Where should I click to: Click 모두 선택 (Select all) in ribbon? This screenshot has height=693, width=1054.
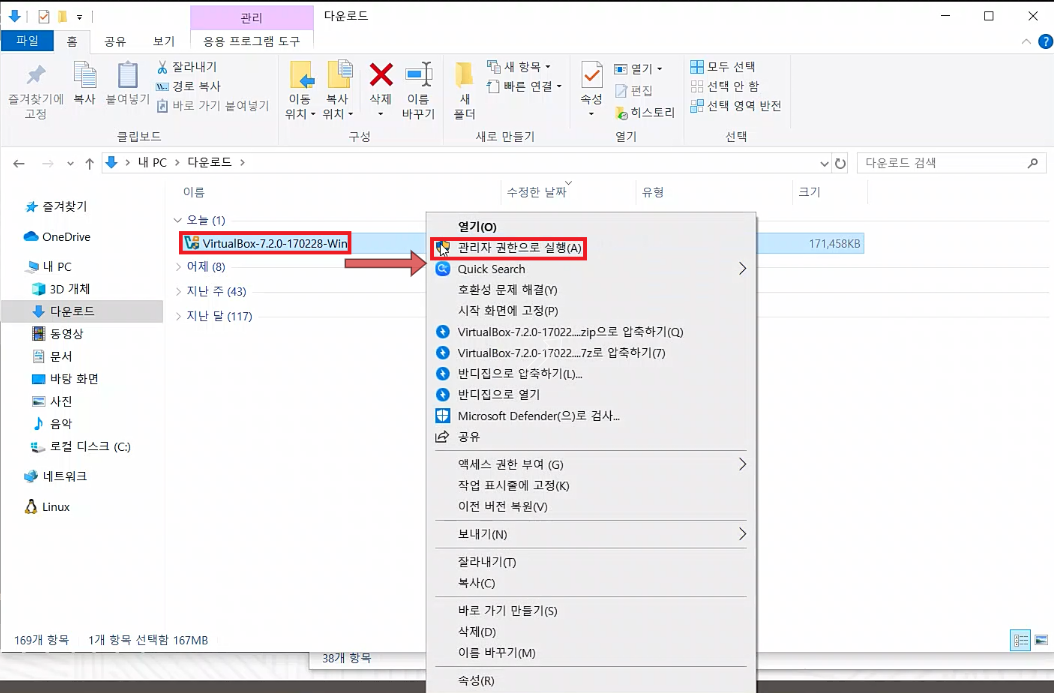coord(723,67)
